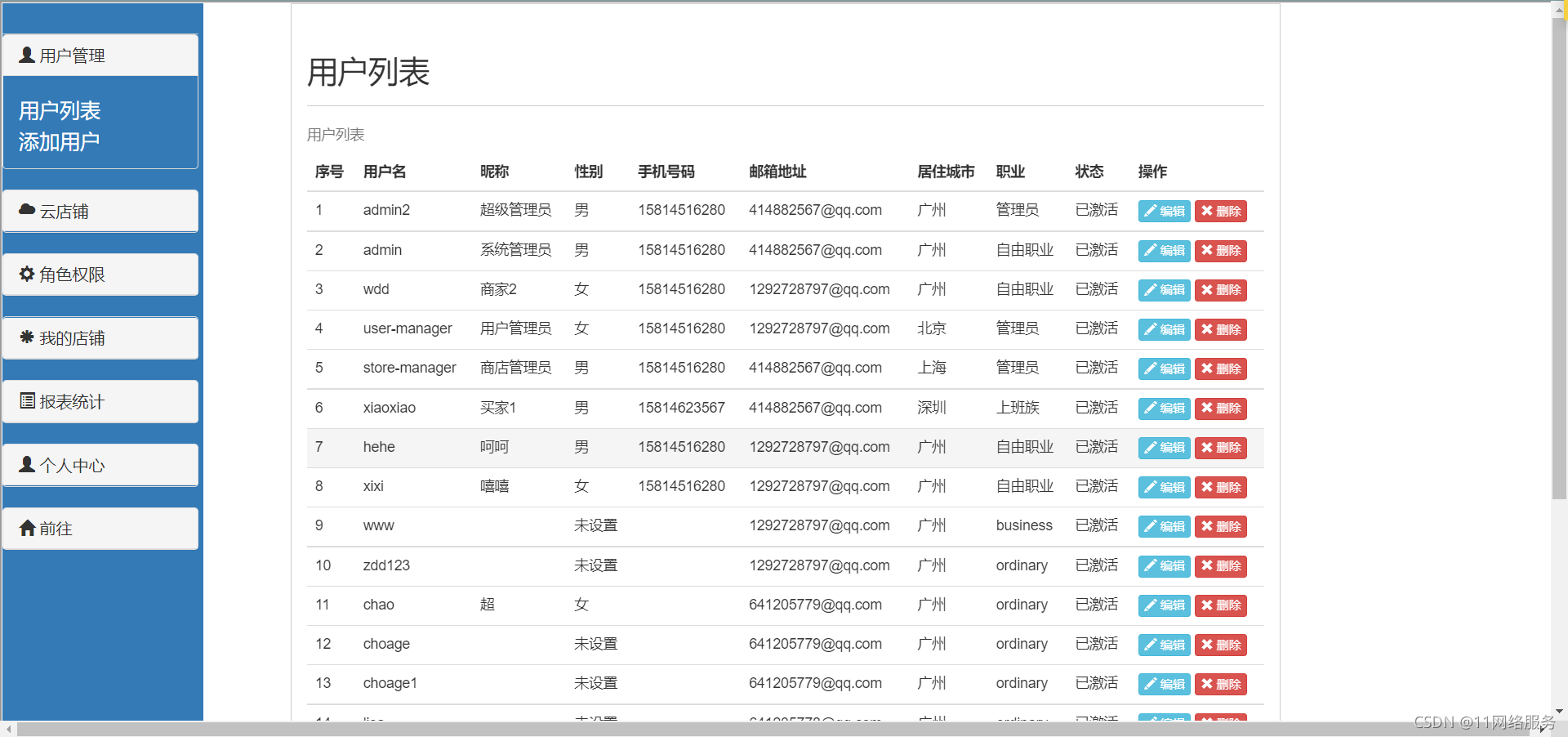Open 添加用户 in the sidebar

58,140
